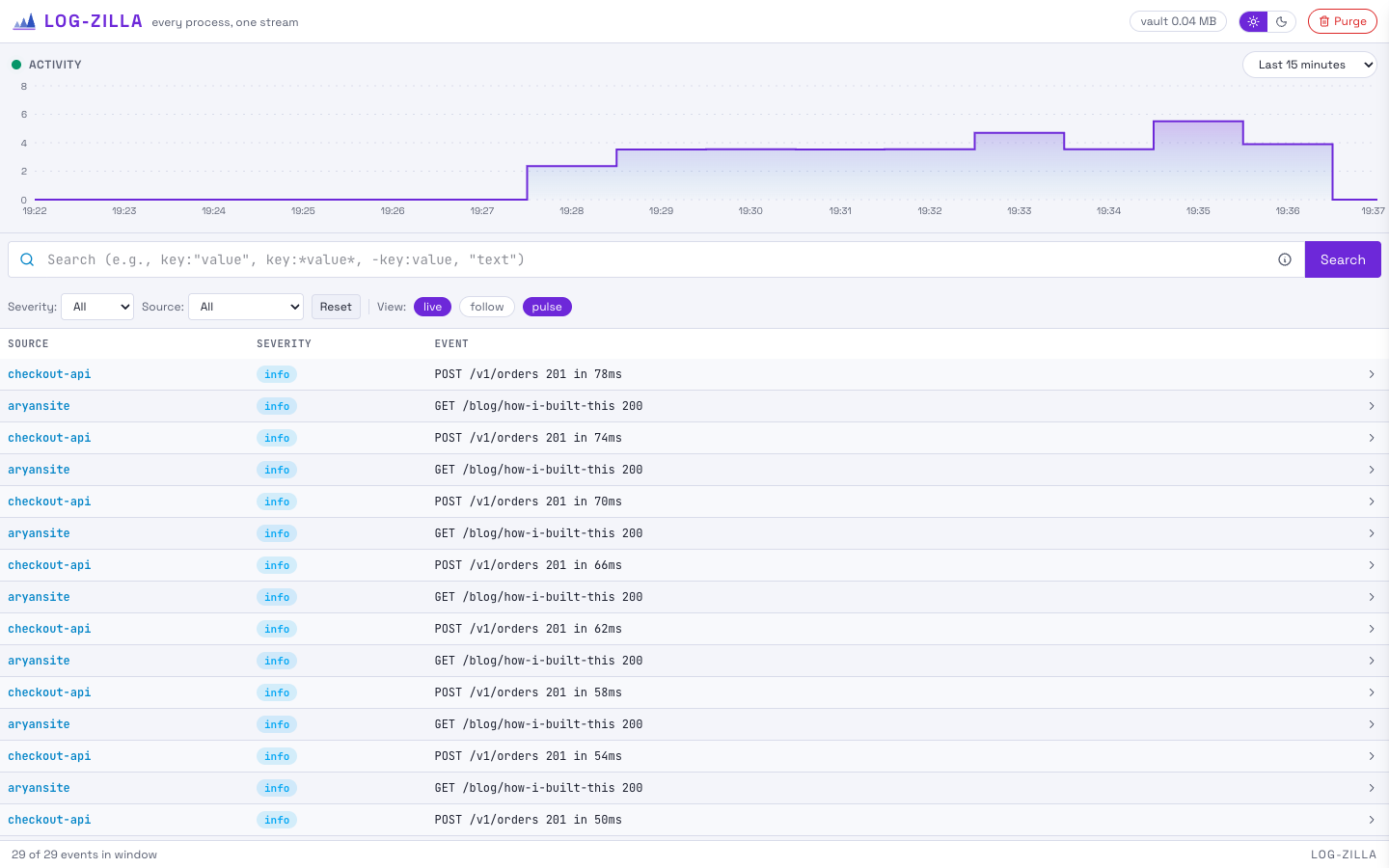Expand the row with orders 201 in 54ms
The image size is (1389, 868).
[1371, 756]
